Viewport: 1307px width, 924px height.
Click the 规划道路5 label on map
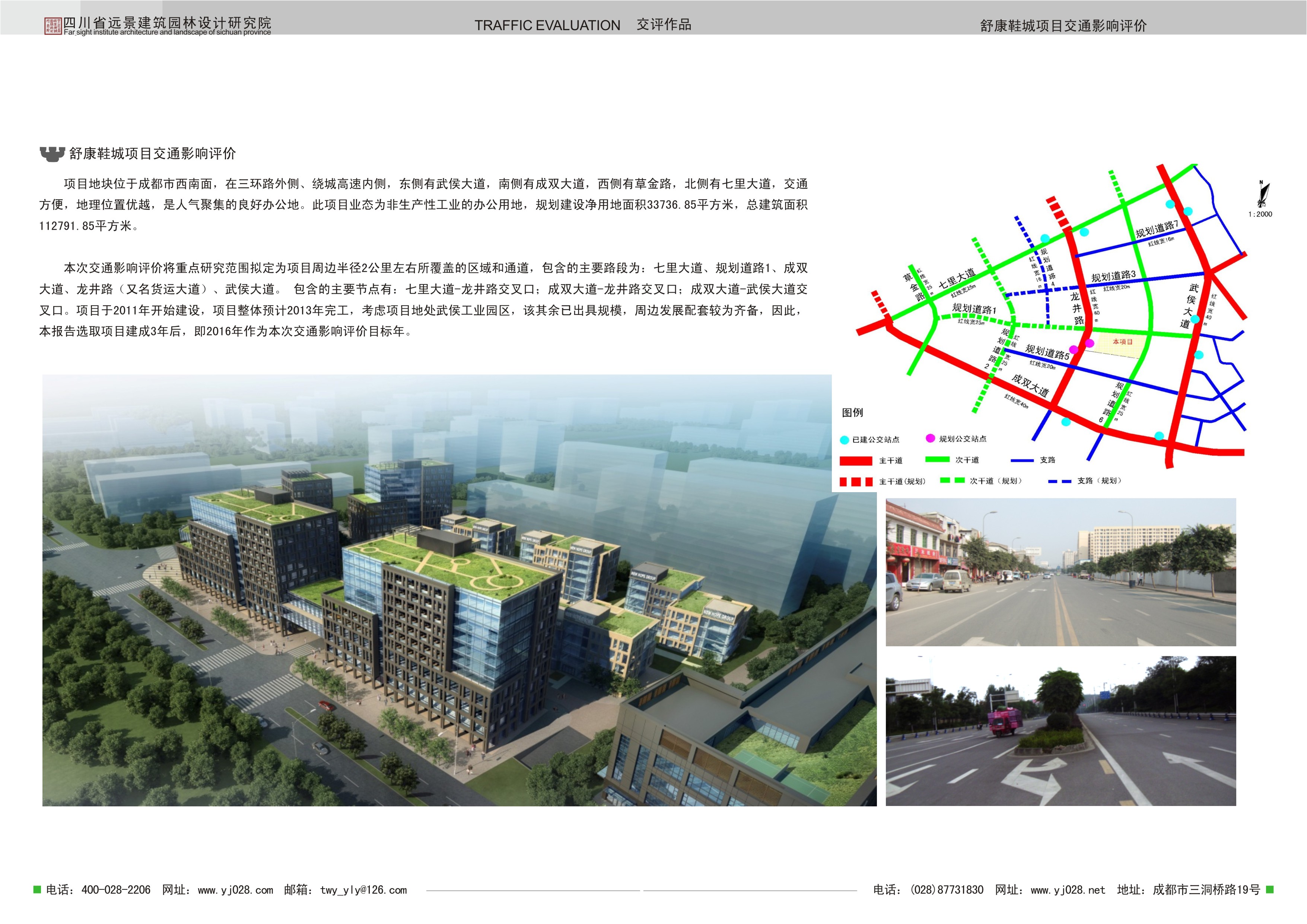click(x=1047, y=352)
